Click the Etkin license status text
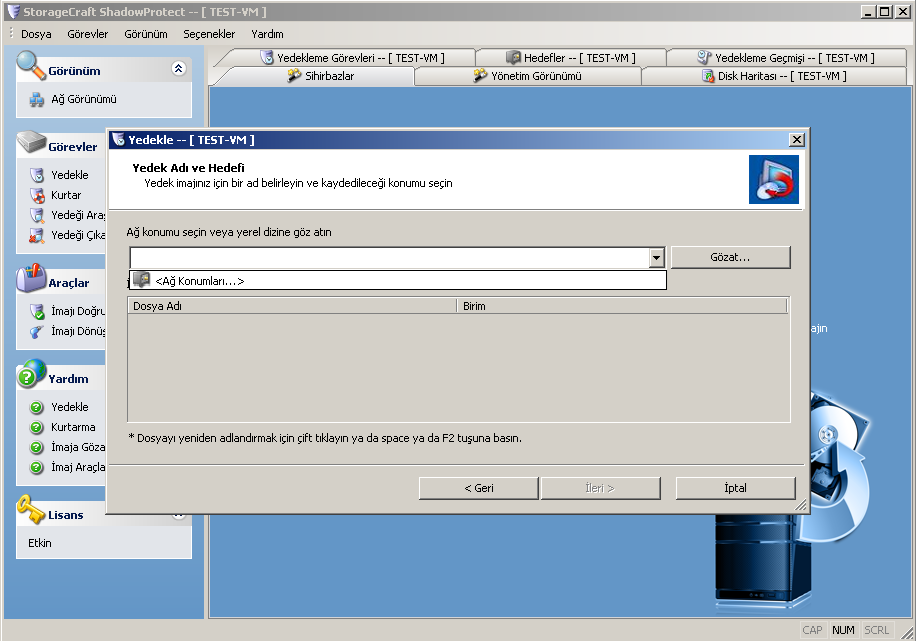Image resolution: width=916 pixels, height=641 pixels. pyautogui.click(x=40, y=543)
